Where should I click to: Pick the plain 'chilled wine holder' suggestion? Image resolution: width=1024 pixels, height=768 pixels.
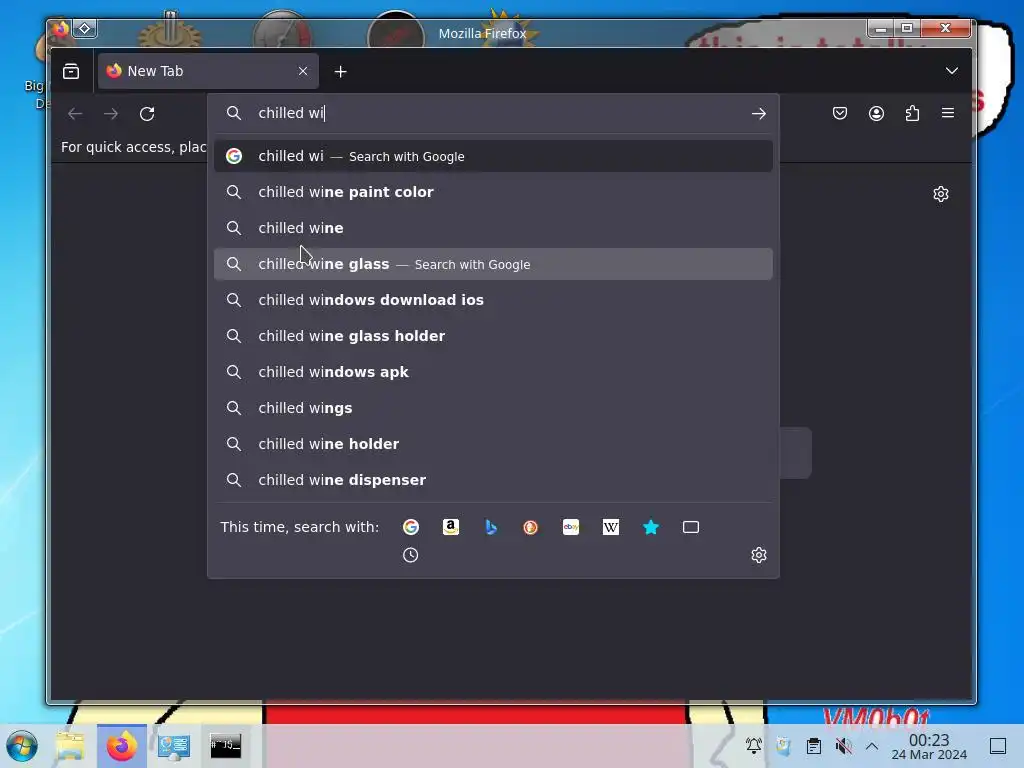coord(493,444)
